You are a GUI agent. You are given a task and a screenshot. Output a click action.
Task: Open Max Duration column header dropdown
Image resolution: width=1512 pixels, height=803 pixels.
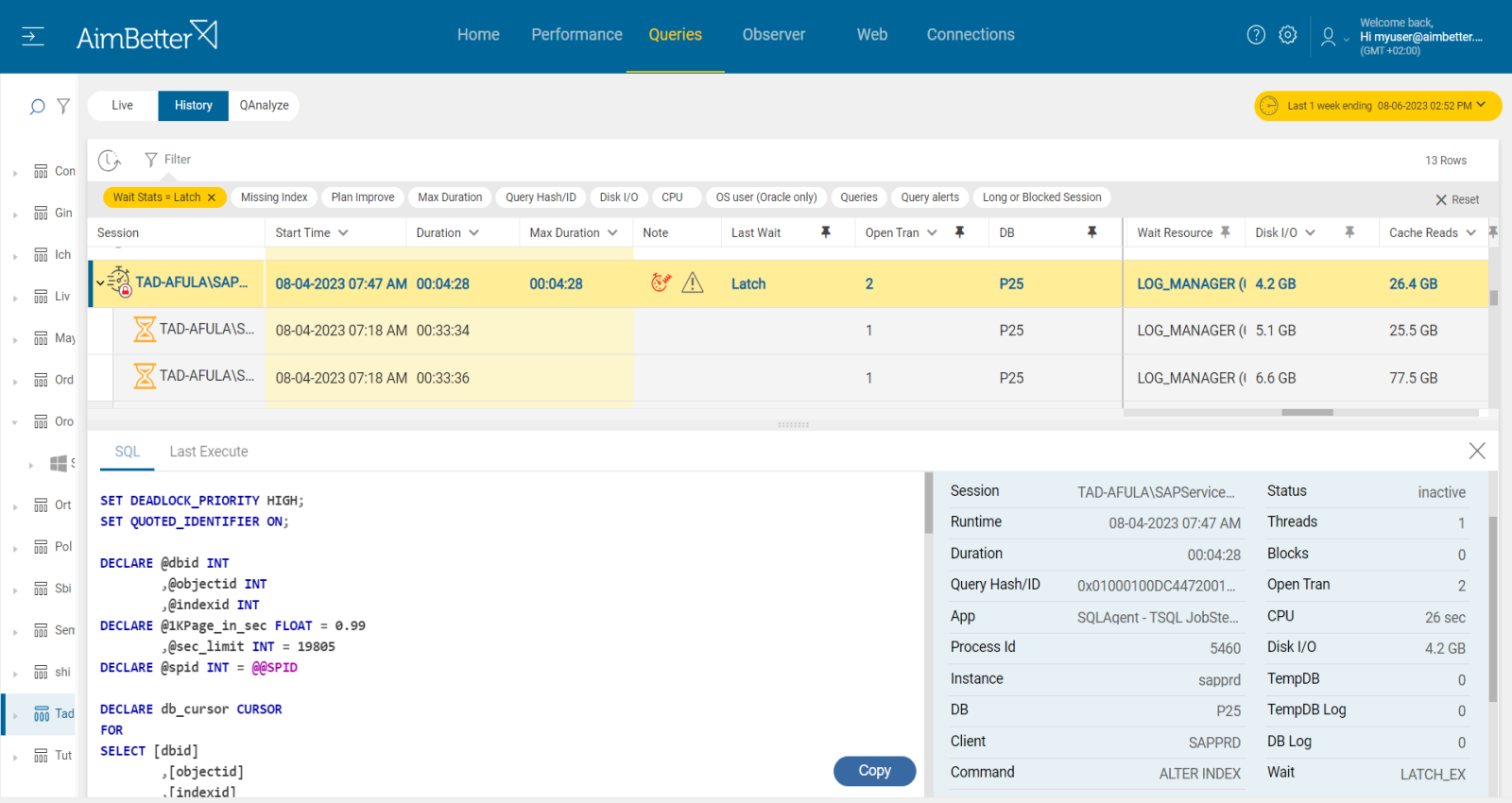click(612, 232)
